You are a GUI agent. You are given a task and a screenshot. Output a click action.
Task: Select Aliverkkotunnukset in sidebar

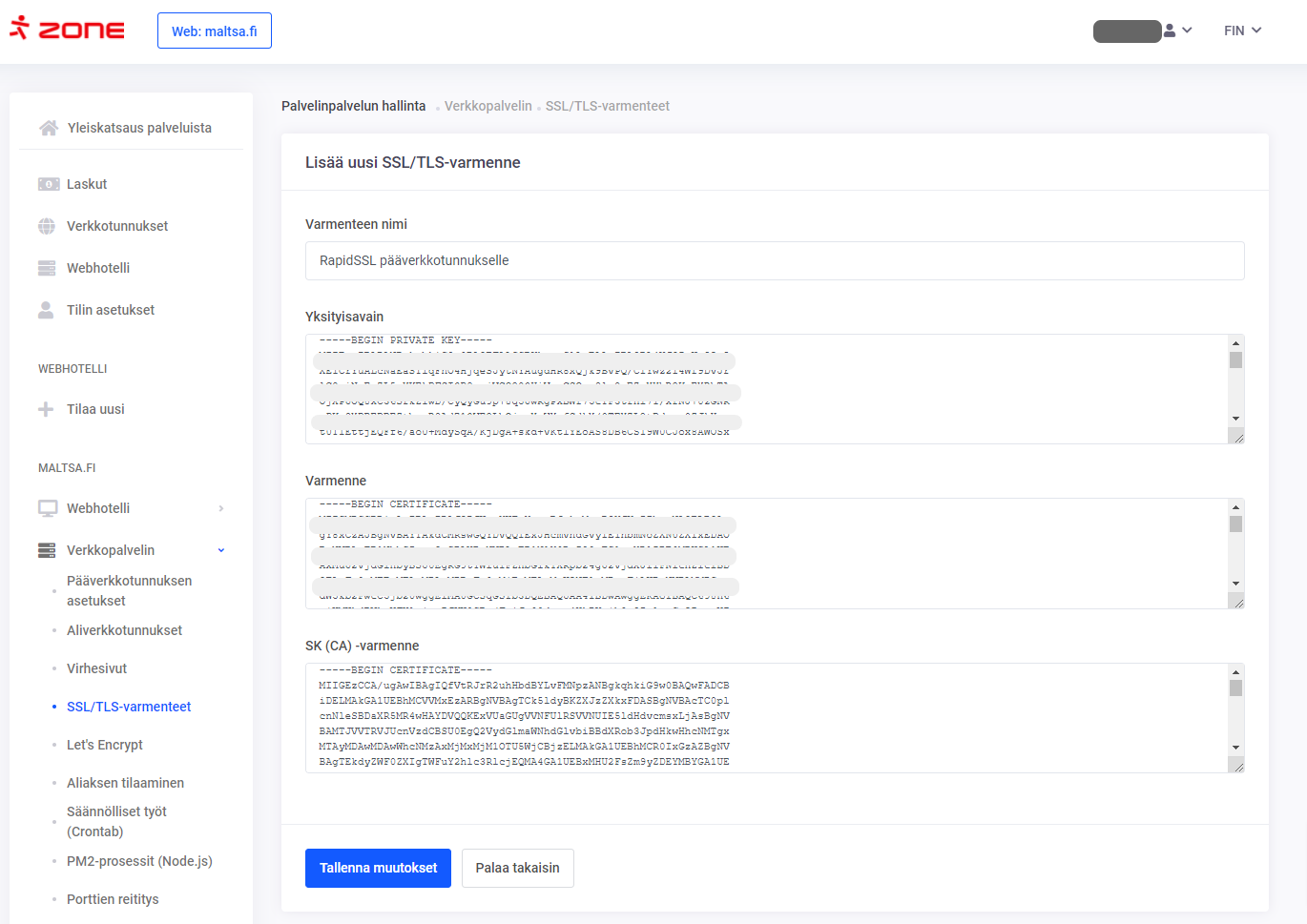click(x=124, y=630)
